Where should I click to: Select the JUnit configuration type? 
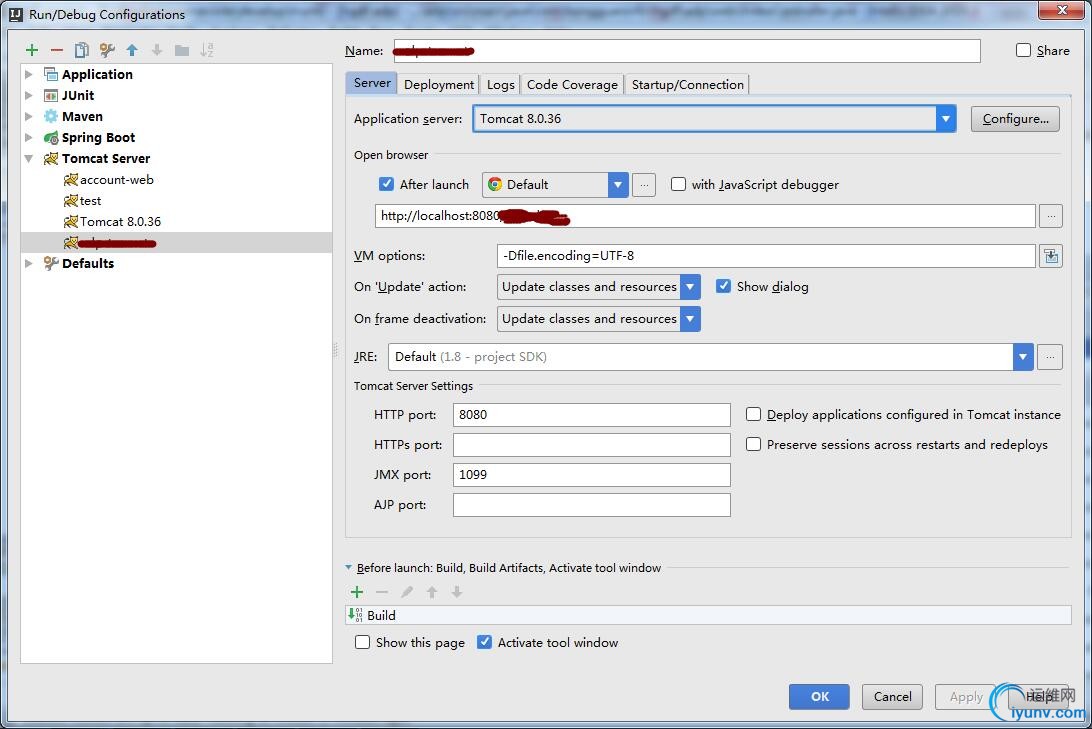77,95
